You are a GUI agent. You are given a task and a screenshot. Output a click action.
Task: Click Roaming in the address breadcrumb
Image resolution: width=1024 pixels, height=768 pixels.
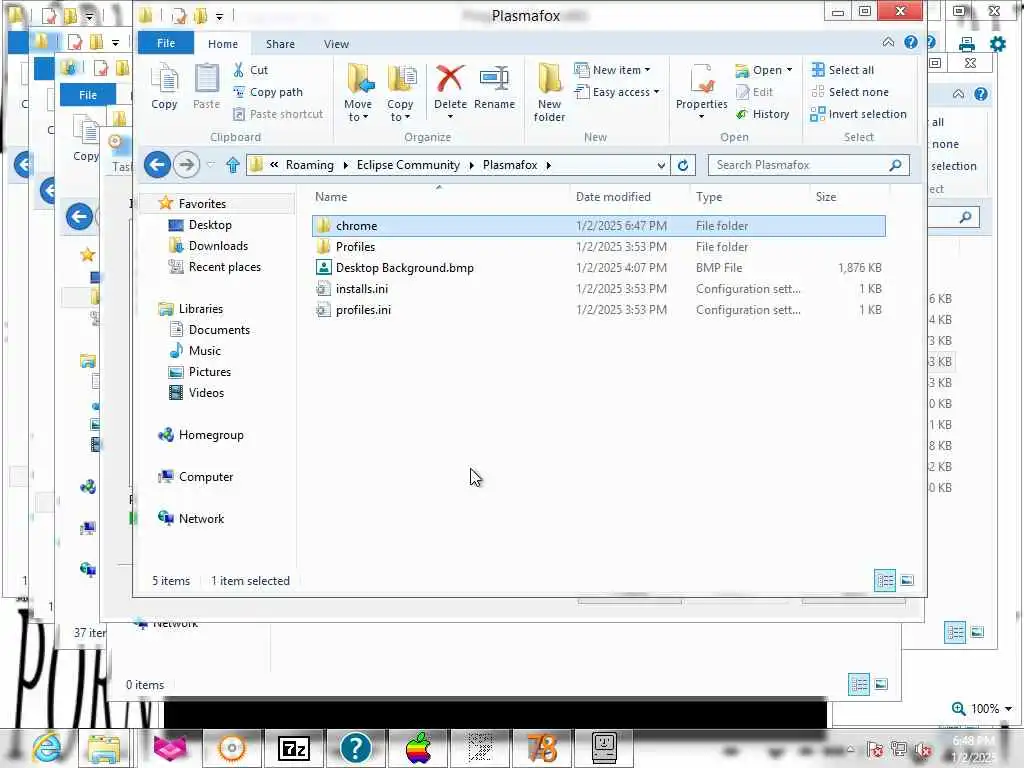pyautogui.click(x=310, y=165)
